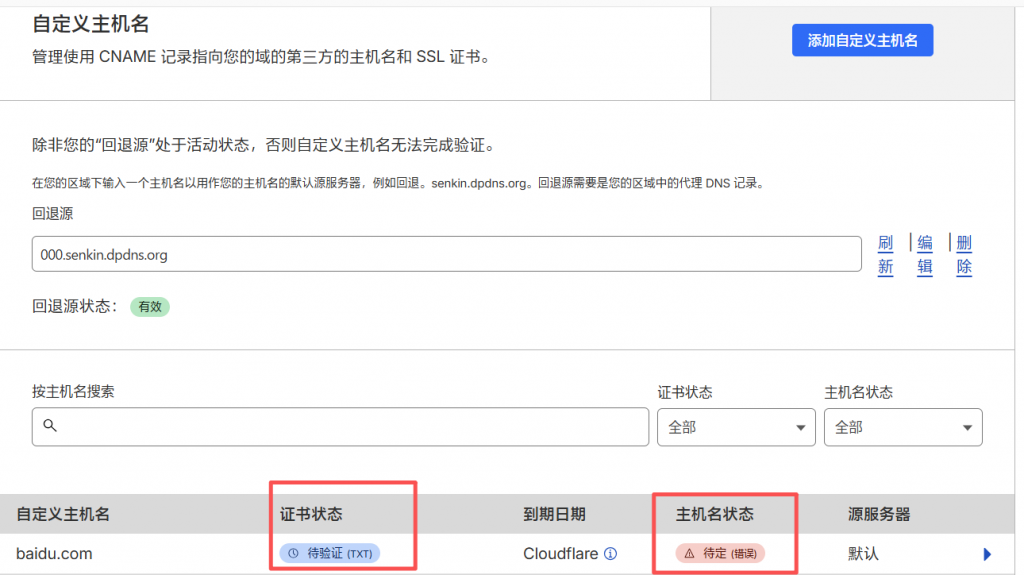Click the 添加自定义主机名 button
The width and height of the screenshot is (1024, 575).
pos(862,41)
